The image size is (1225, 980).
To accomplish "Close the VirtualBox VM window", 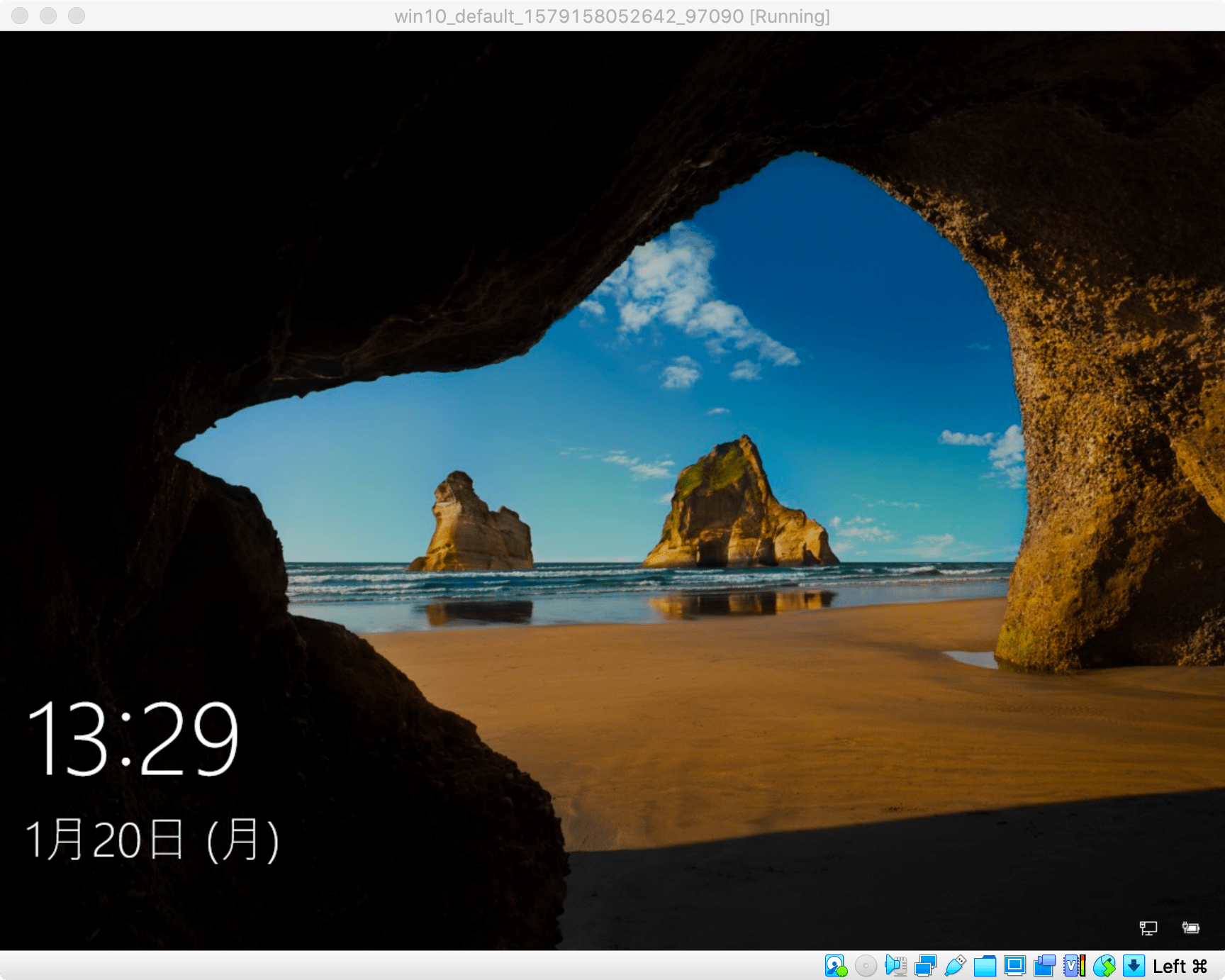I will tap(20, 16).
